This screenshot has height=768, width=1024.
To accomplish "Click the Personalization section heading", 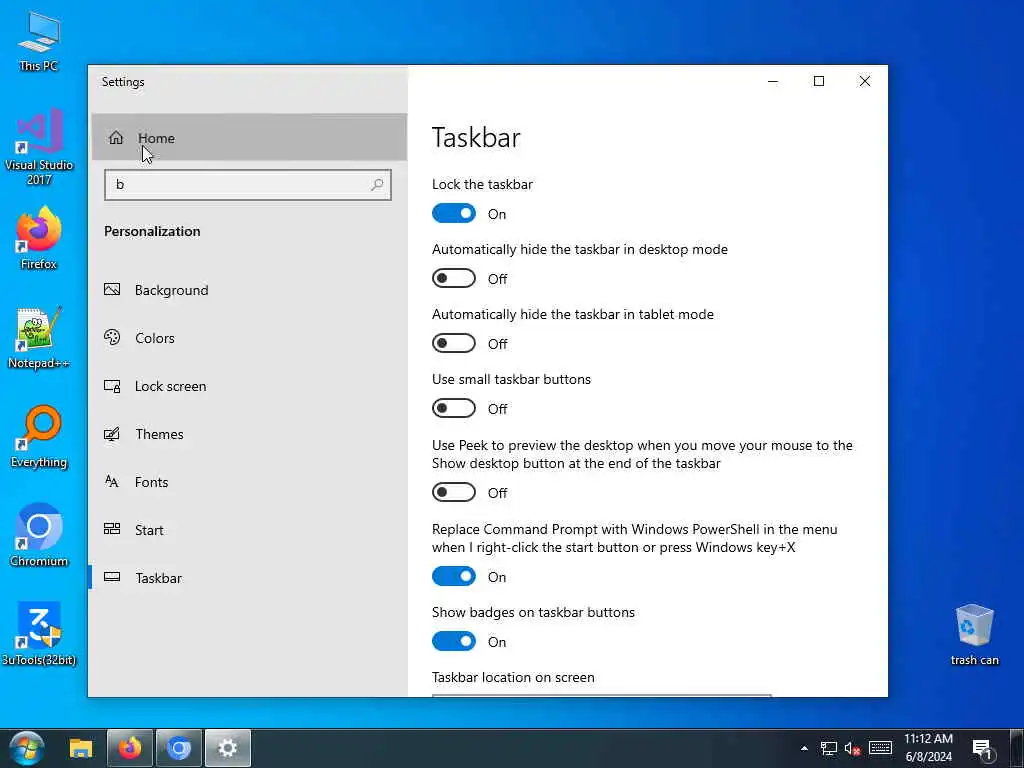I will [152, 231].
